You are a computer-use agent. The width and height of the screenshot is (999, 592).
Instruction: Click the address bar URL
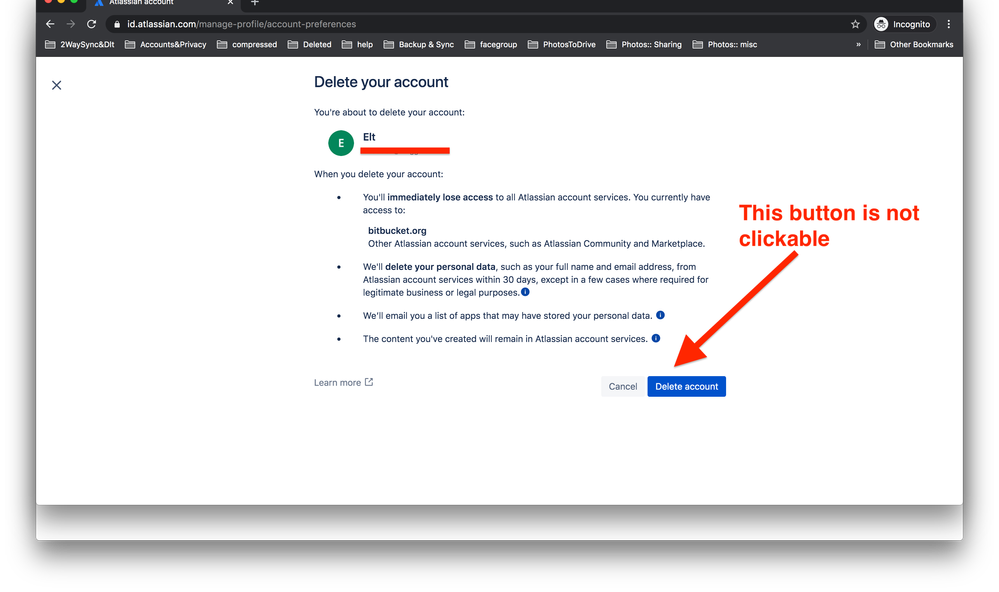[241, 24]
